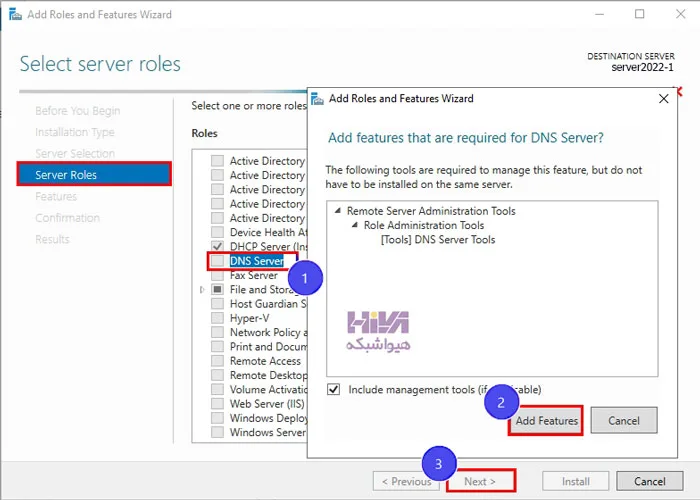Click the wizard icon in main title bar
Image resolution: width=700 pixels, height=500 pixels.
tap(15, 14)
